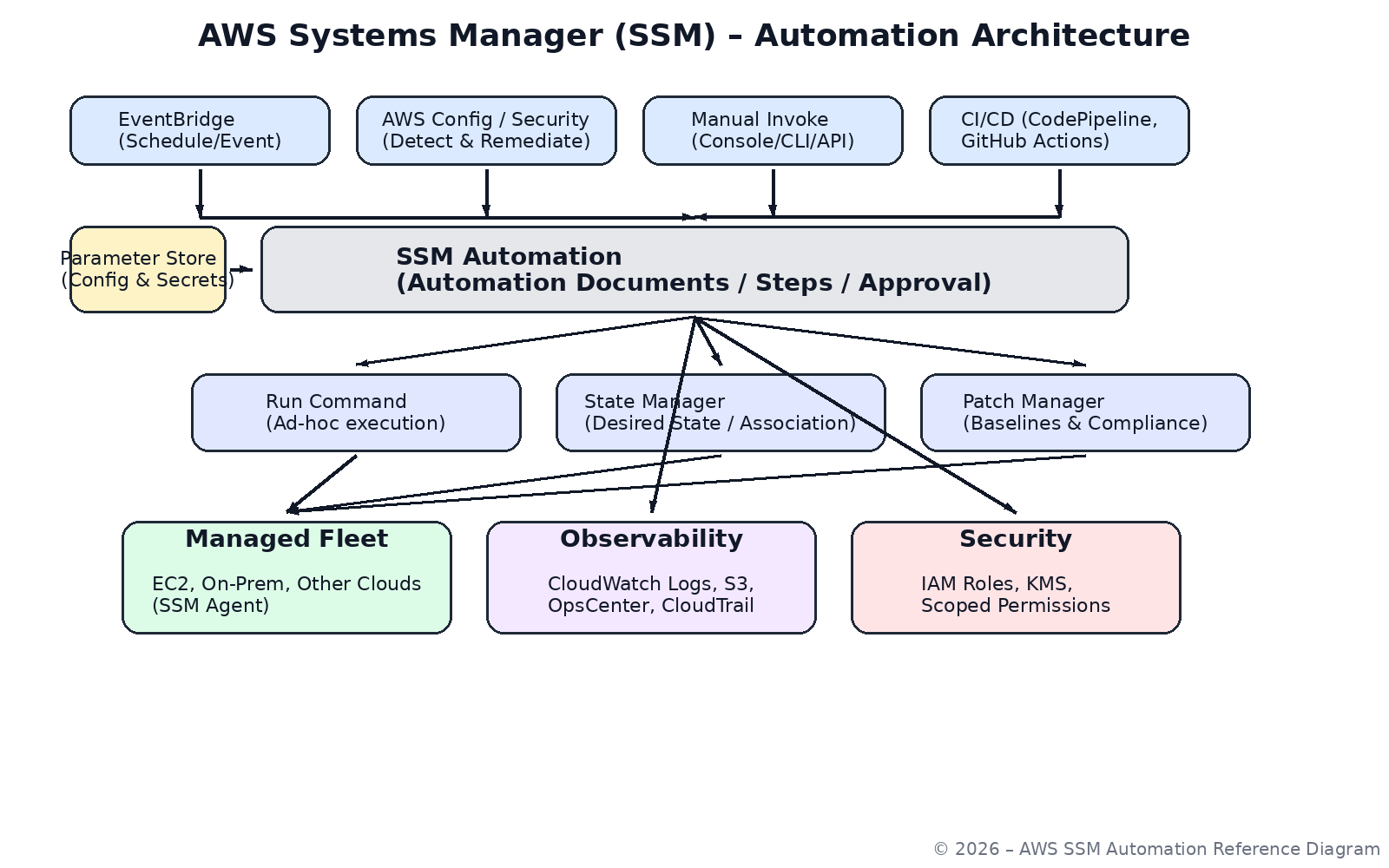The height and width of the screenshot is (868, 1389).
Task: Click the text "OpsCenter, CloudTrail"
Action: 651,605
